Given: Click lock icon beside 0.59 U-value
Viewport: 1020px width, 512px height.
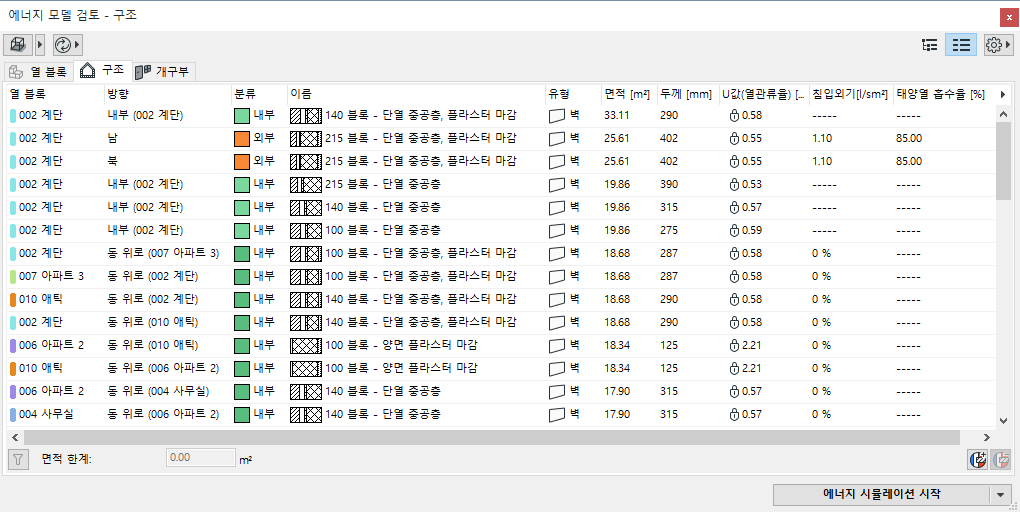Looking at the screenshot, I should coord(734,230).
